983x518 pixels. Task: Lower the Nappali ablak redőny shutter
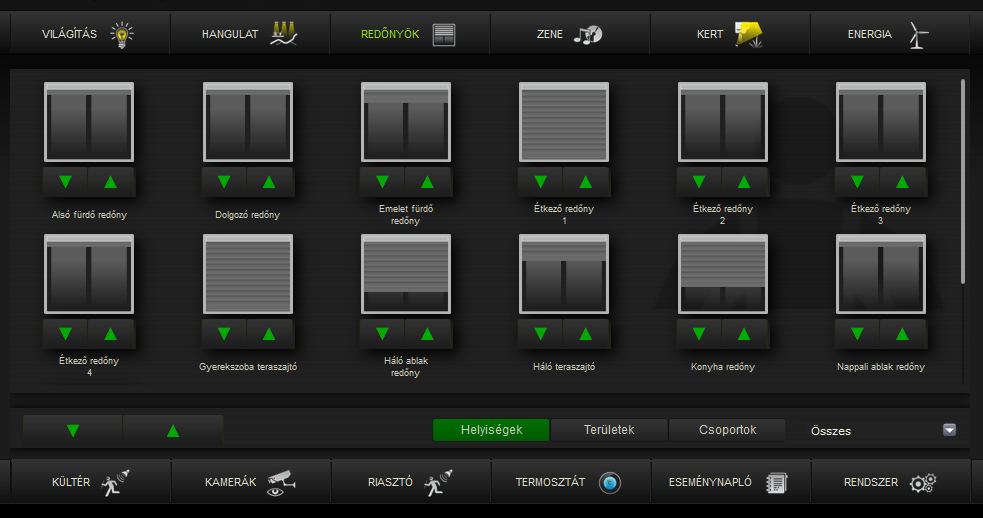(x=857, y=334)
